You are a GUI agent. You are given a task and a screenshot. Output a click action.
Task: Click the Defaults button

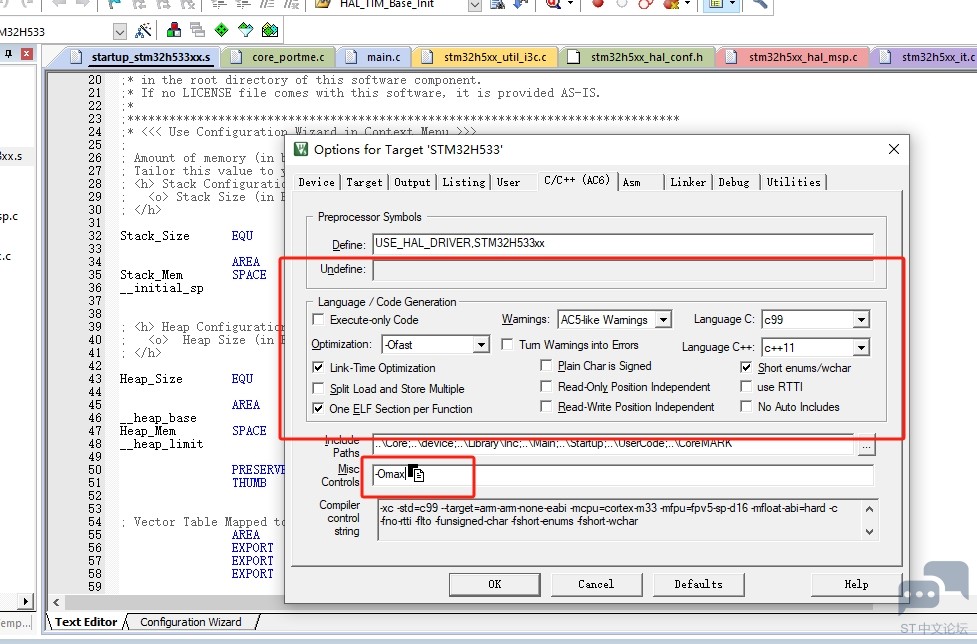pyautogui.click(x=698, y=584)
